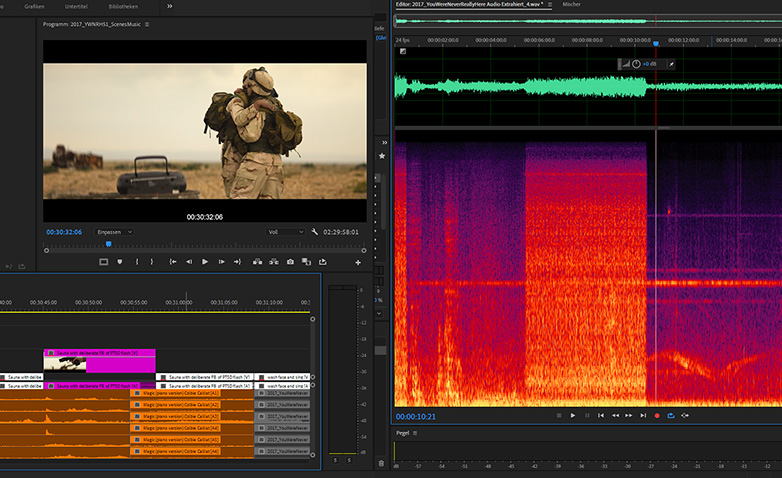The height and width of the screenshot is (478, 782).
Task: Toggle the safe margins frame icon
Action: click(x=103, y=262)
